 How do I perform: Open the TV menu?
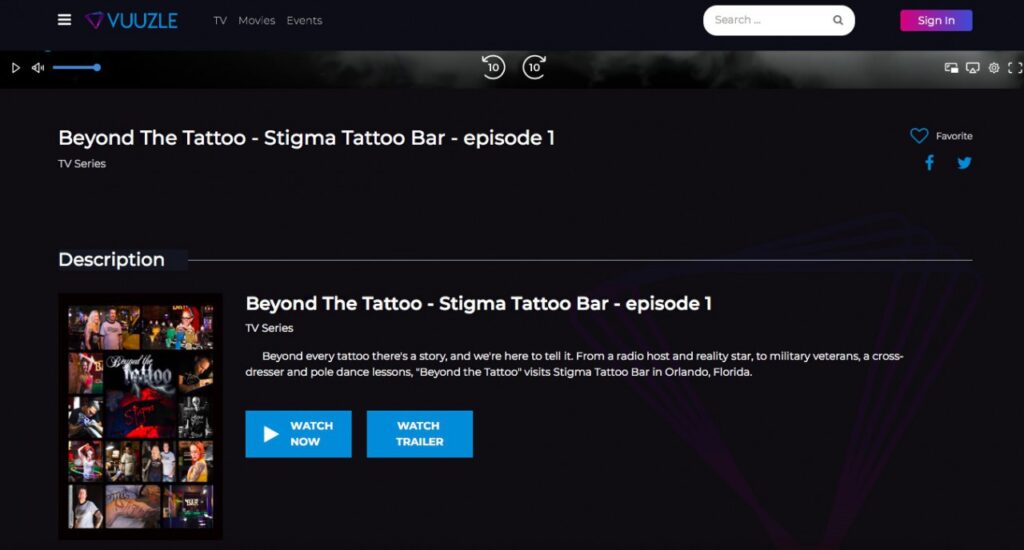click(x=220, y=21)
